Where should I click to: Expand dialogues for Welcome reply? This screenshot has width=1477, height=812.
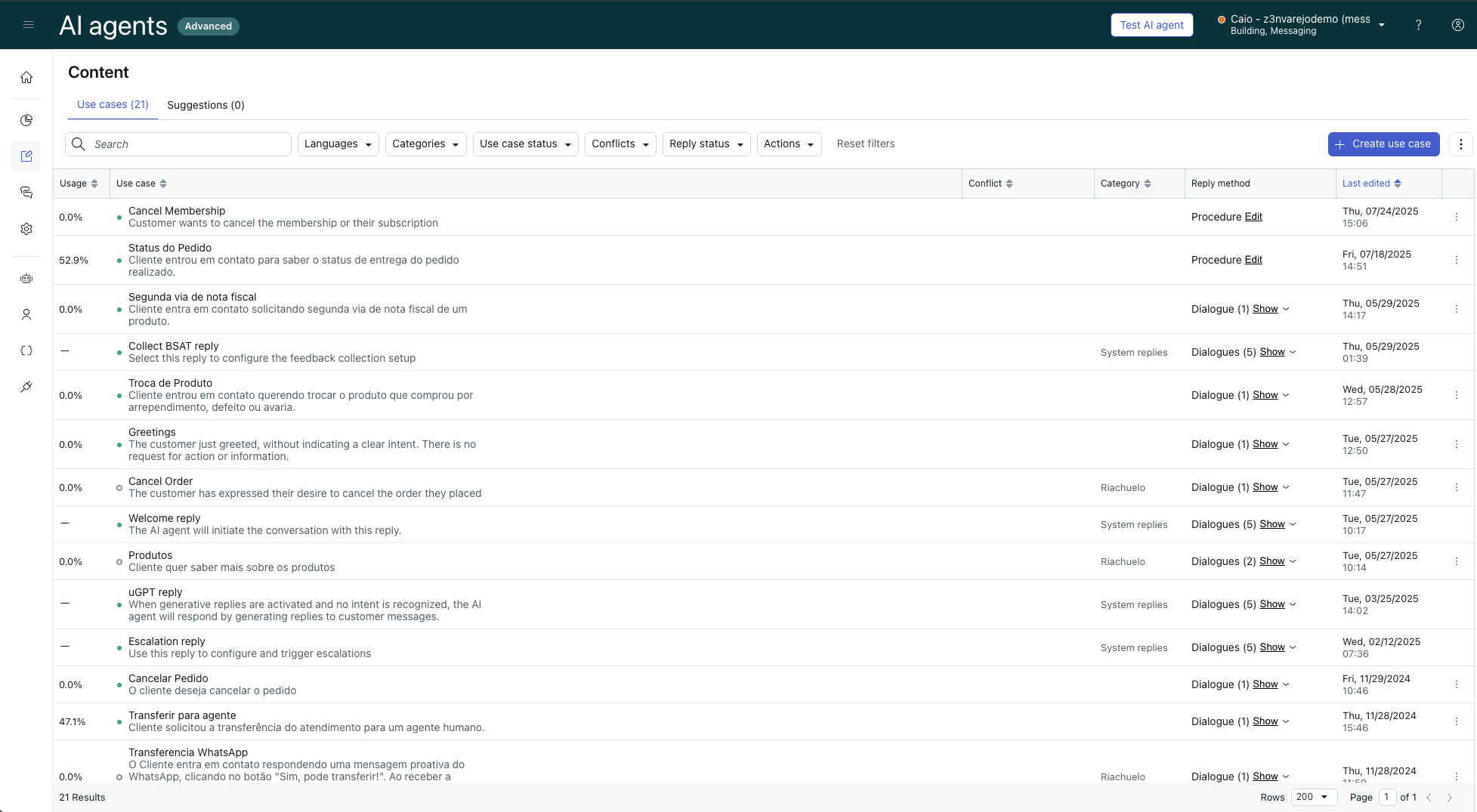coord(1277,524)
